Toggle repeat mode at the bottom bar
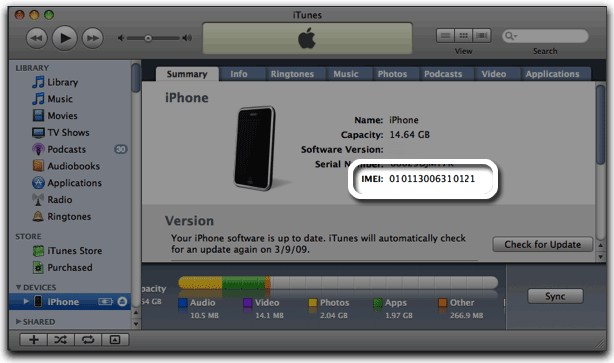This screenshot has width=614, height=363. [88, 340]
